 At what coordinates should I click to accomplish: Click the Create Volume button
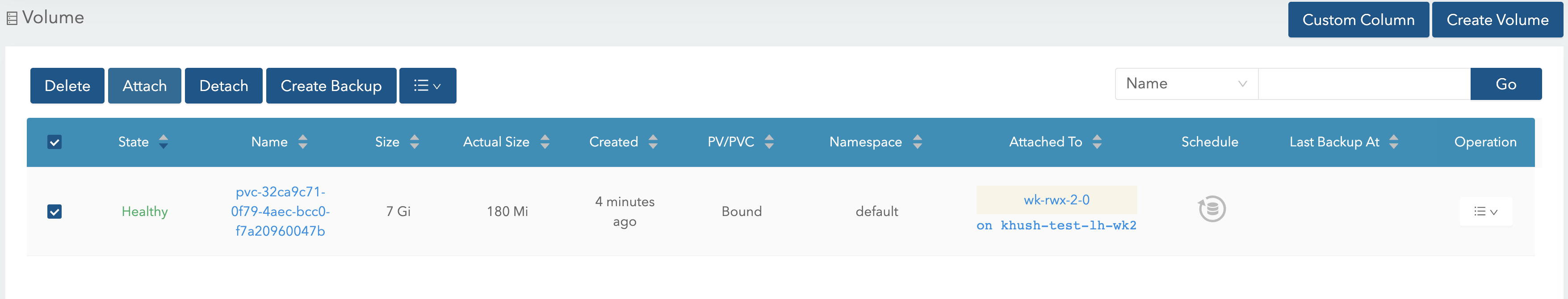(1498, 19)
